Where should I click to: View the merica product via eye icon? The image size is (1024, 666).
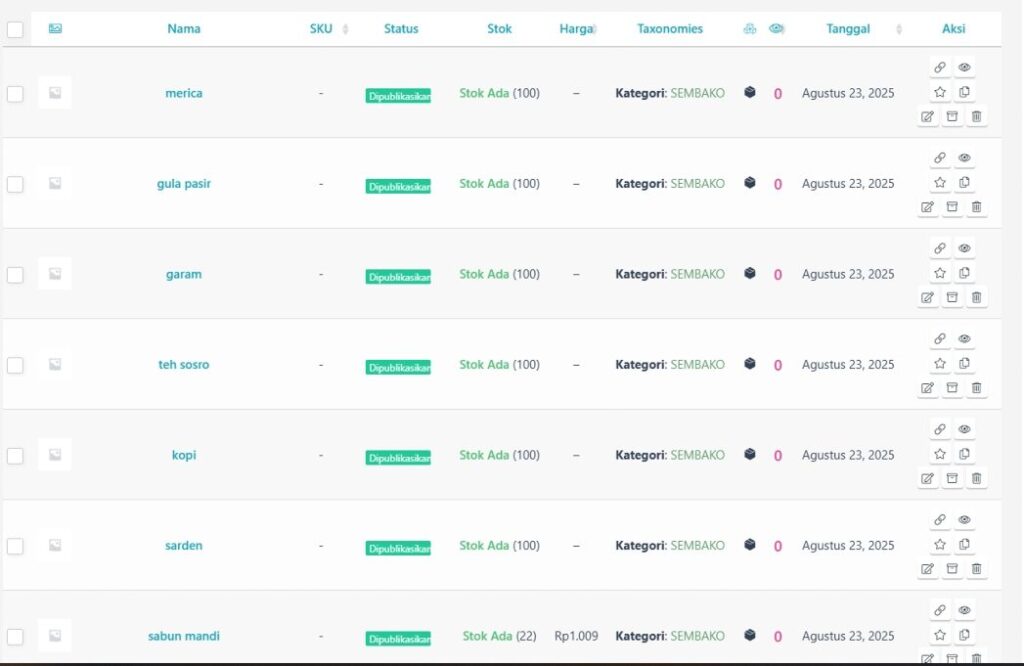pos(964,68)
